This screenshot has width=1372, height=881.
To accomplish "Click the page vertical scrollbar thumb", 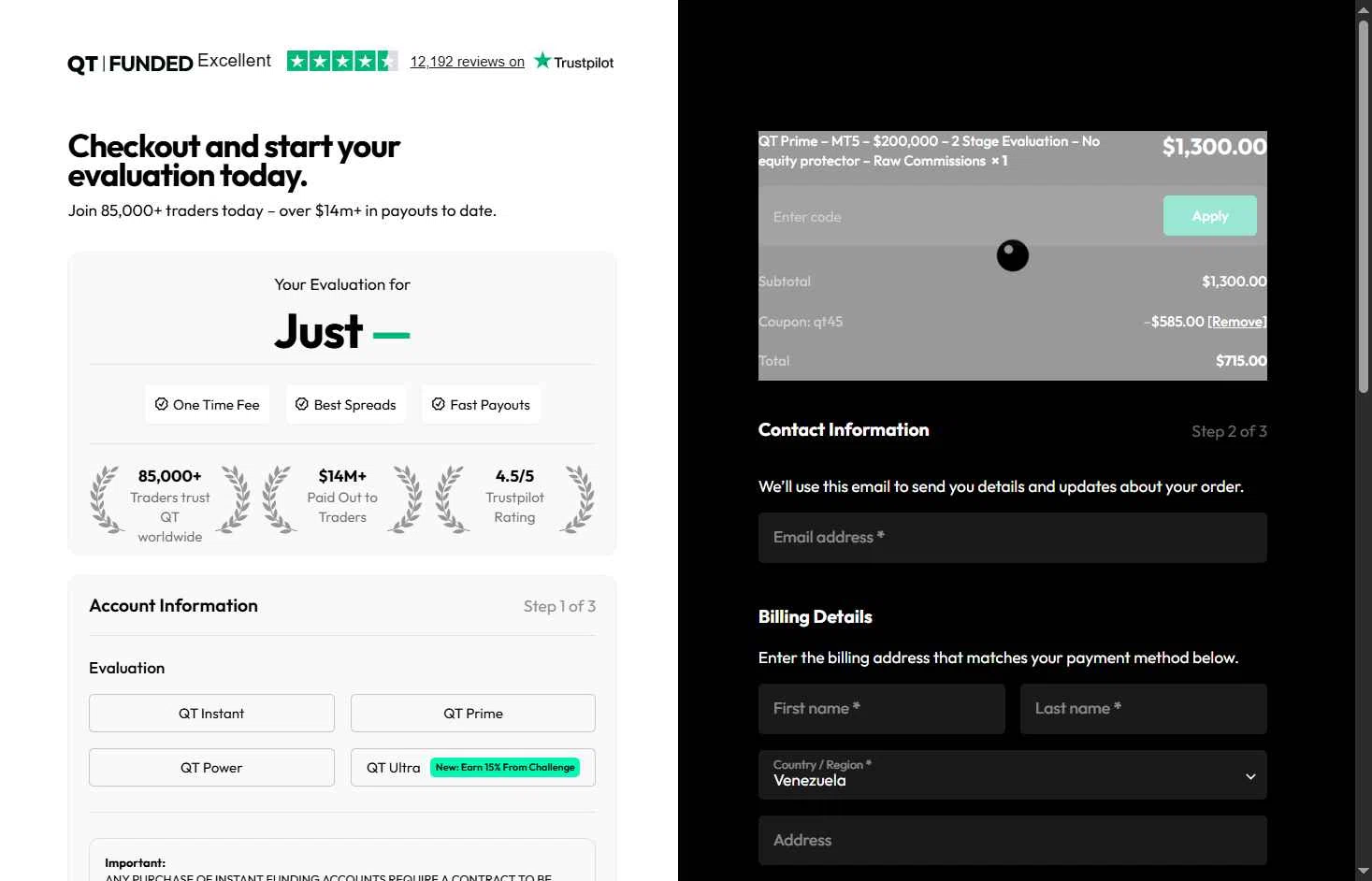I will 1364,206.
